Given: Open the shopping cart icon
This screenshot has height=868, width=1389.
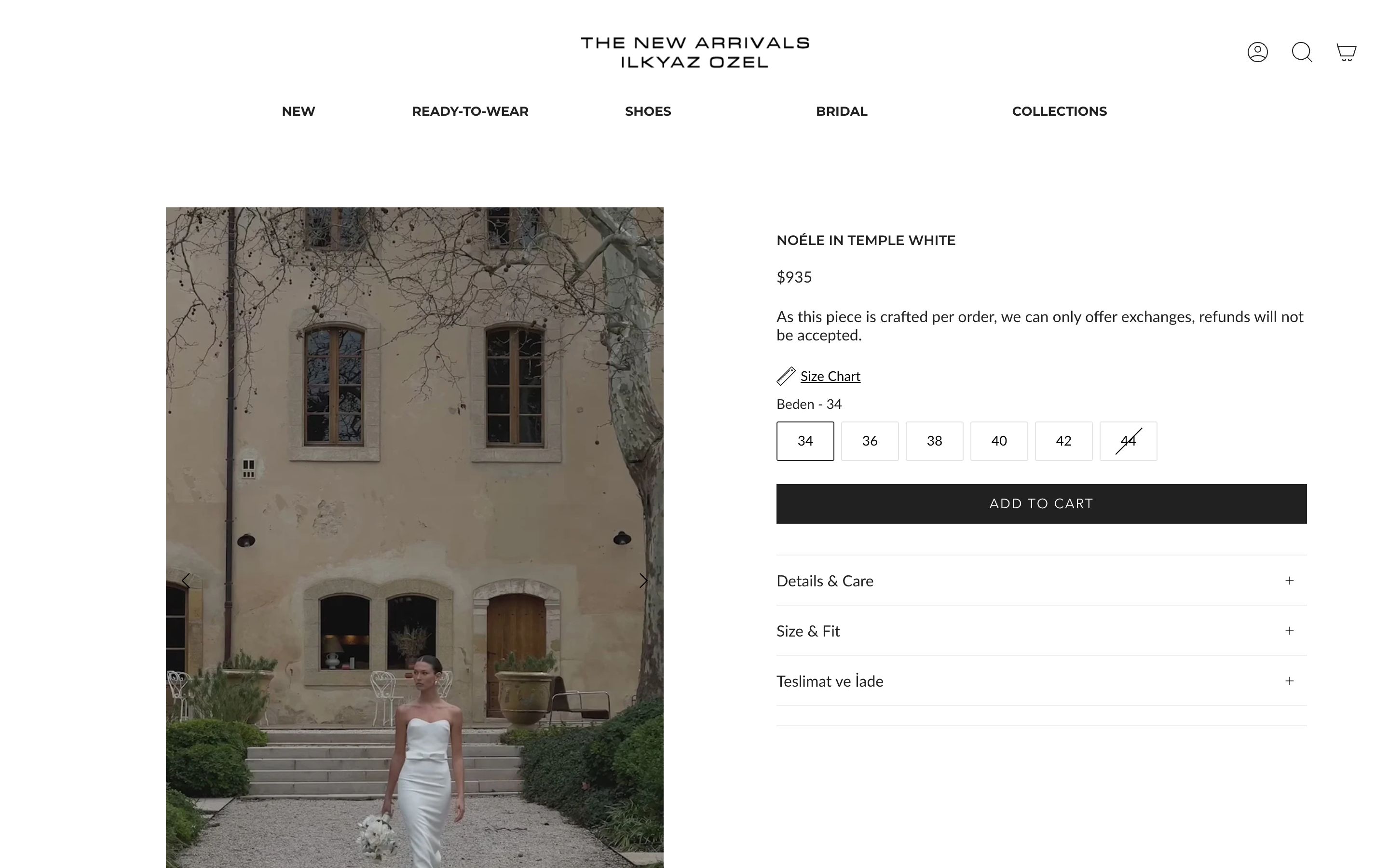Looking at the screenshot, I should (1346, 52).
